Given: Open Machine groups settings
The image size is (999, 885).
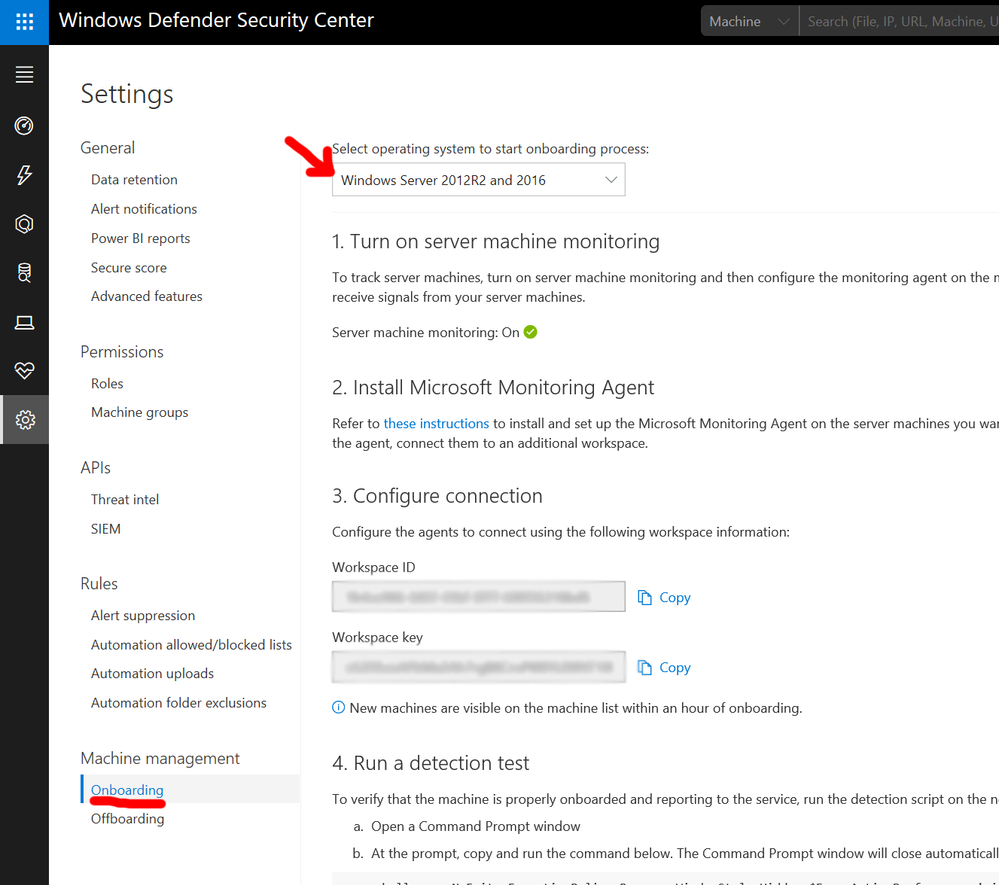Looking at the screenshot, I should pyautogui.click(x=140, y=412).
